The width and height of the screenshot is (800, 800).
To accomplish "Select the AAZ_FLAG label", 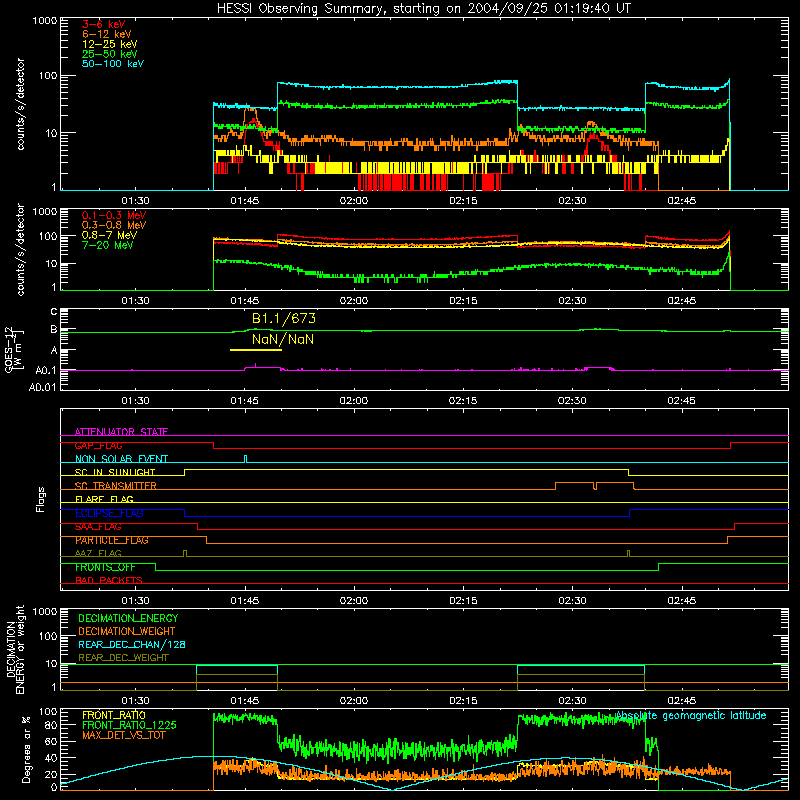I will [98, 553].
